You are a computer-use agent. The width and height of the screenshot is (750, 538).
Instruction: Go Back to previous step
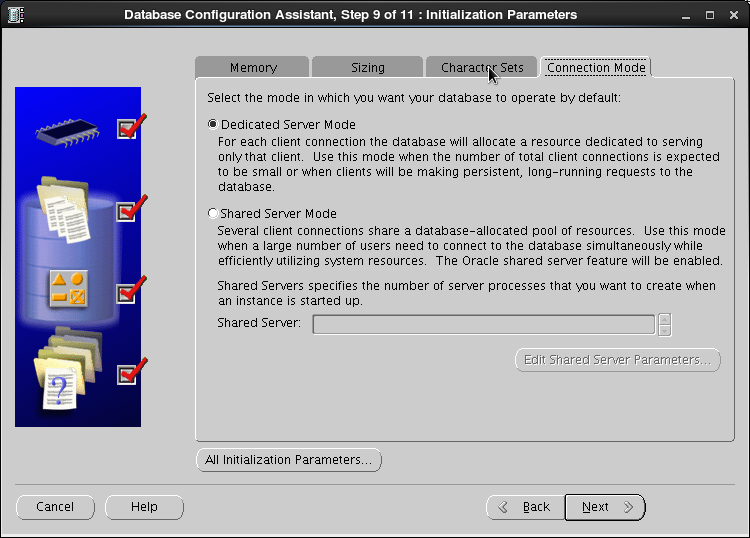[526, 507]
